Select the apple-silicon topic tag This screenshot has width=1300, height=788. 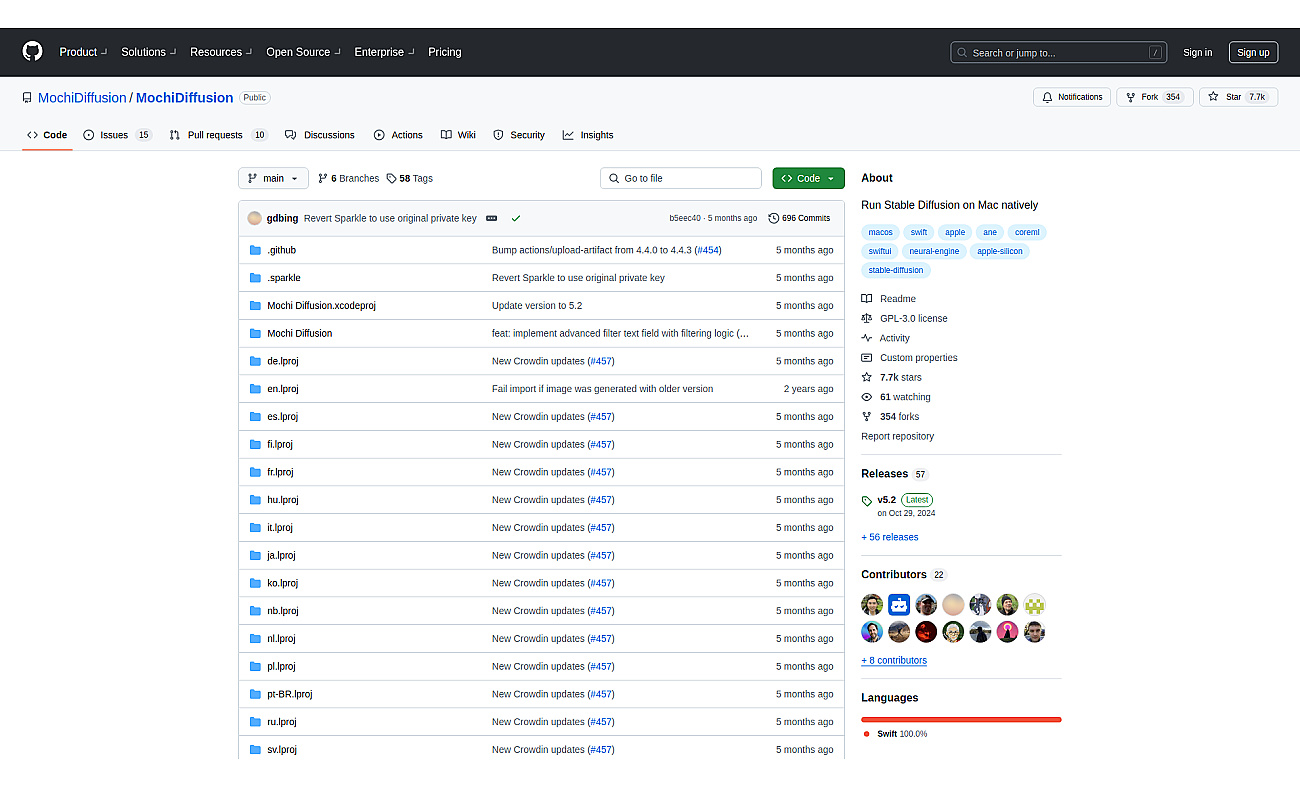coord(1000,251)
